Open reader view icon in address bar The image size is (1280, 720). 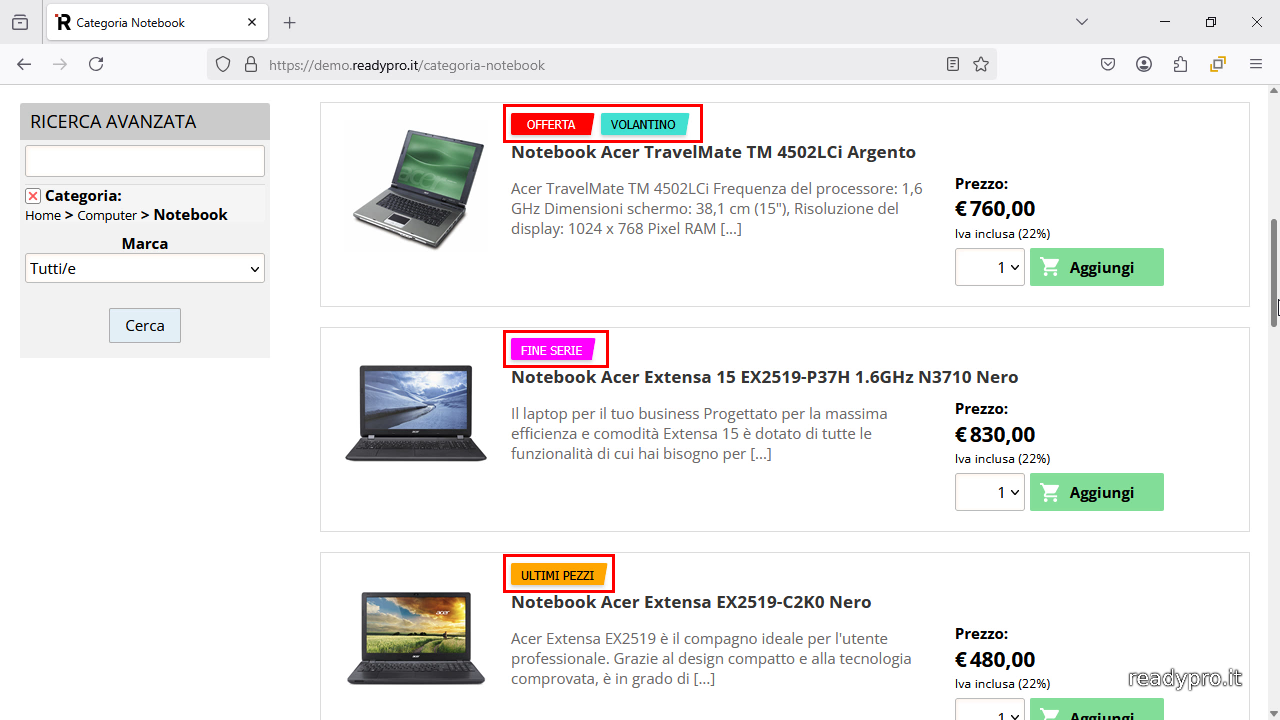point(953,64)
